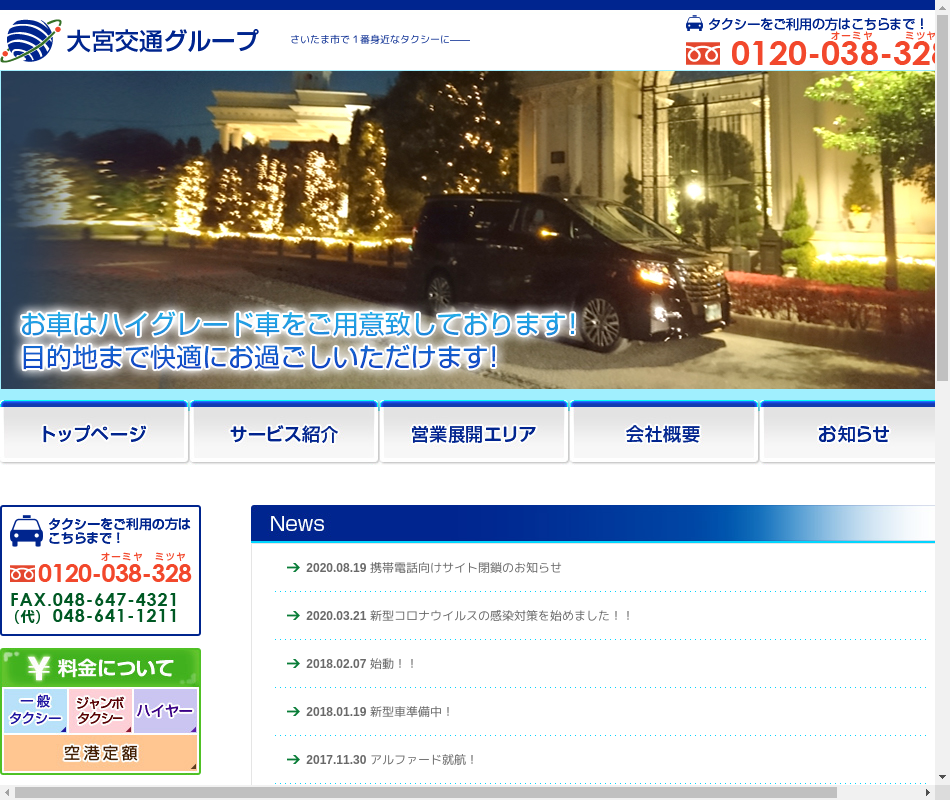Viewport: 950px width, 800px height.
Task: Select the ジャンボタクシー fare button
Action: [x=100, y=711]
